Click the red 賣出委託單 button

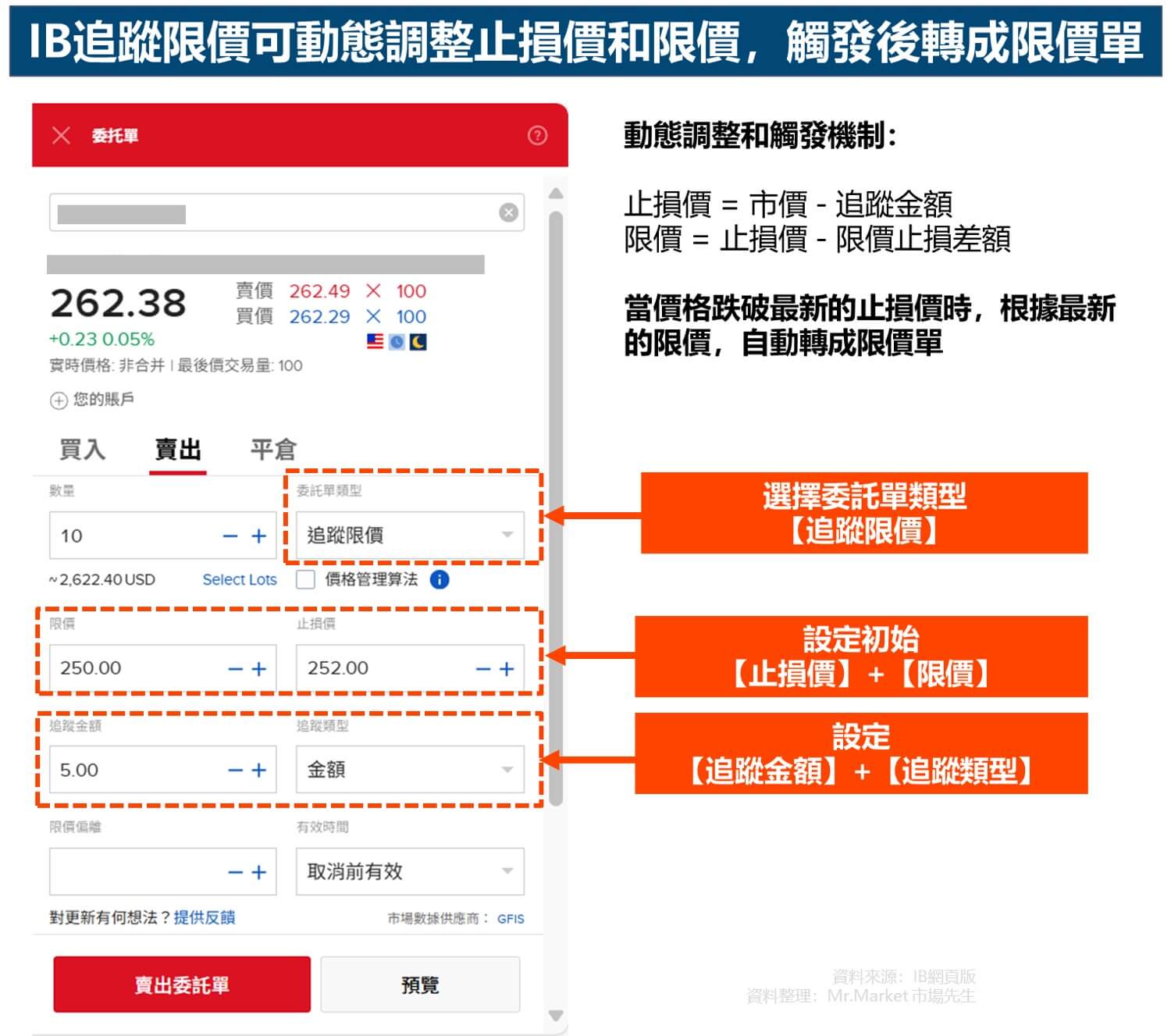coord(181,984)
